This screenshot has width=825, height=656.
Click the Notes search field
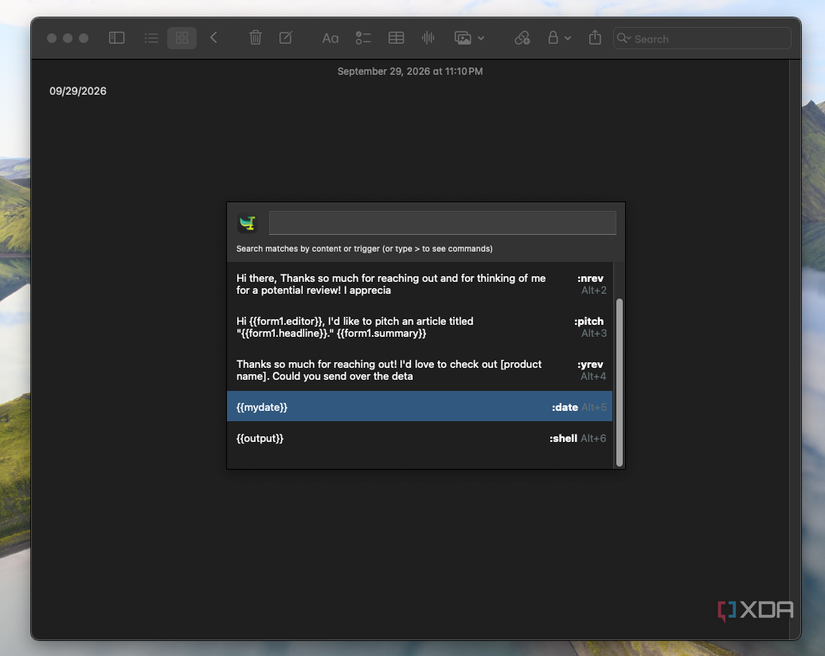click(702, 38)
